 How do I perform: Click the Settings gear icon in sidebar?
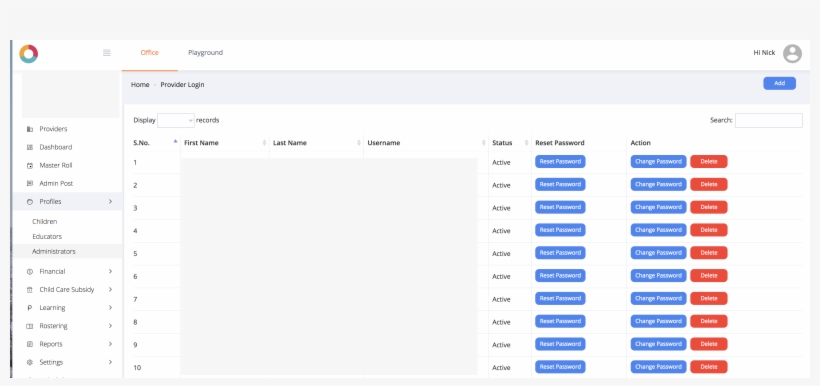click(x=30, y=362)
